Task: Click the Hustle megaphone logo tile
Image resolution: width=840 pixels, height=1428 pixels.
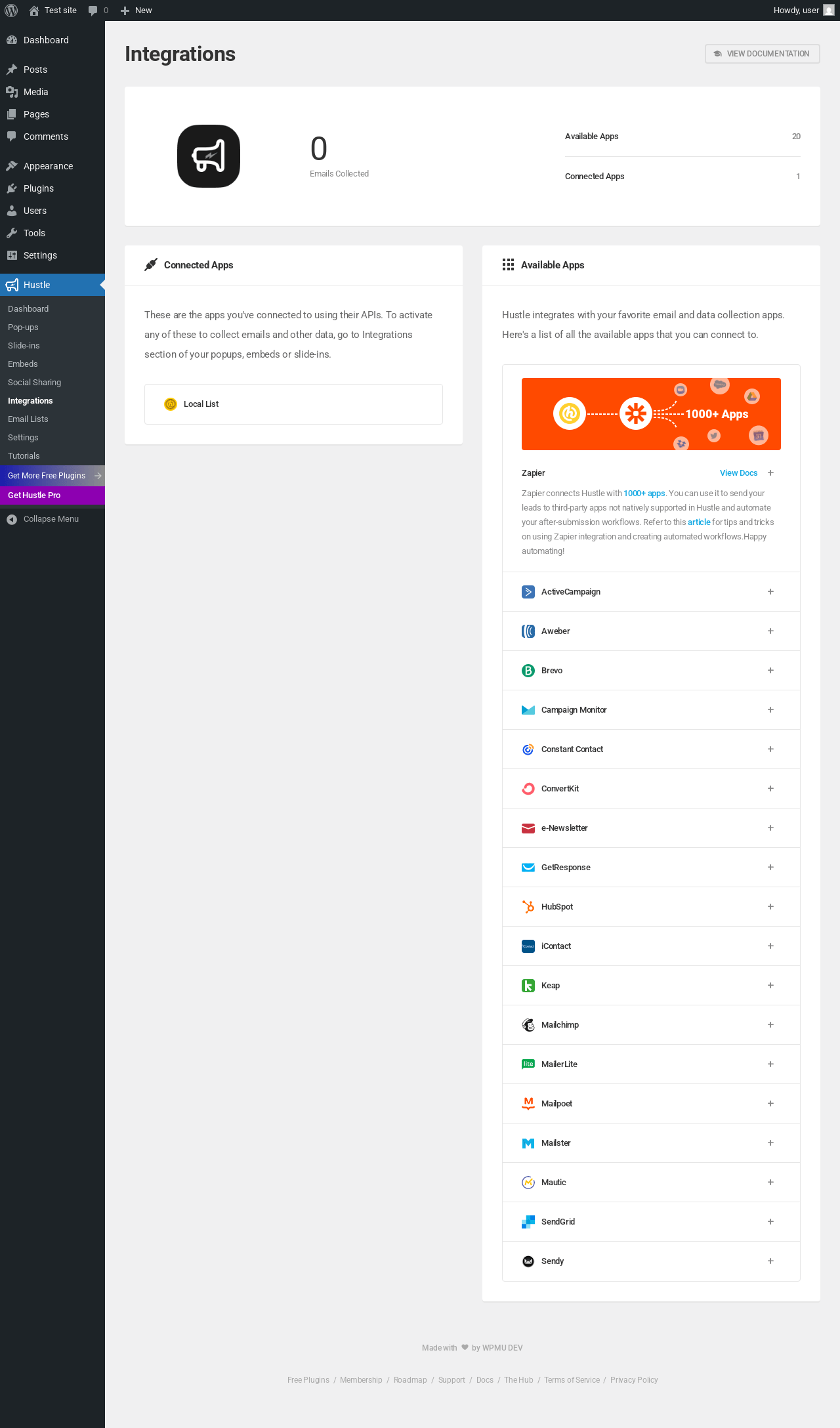Action: [x=209, y=156]
